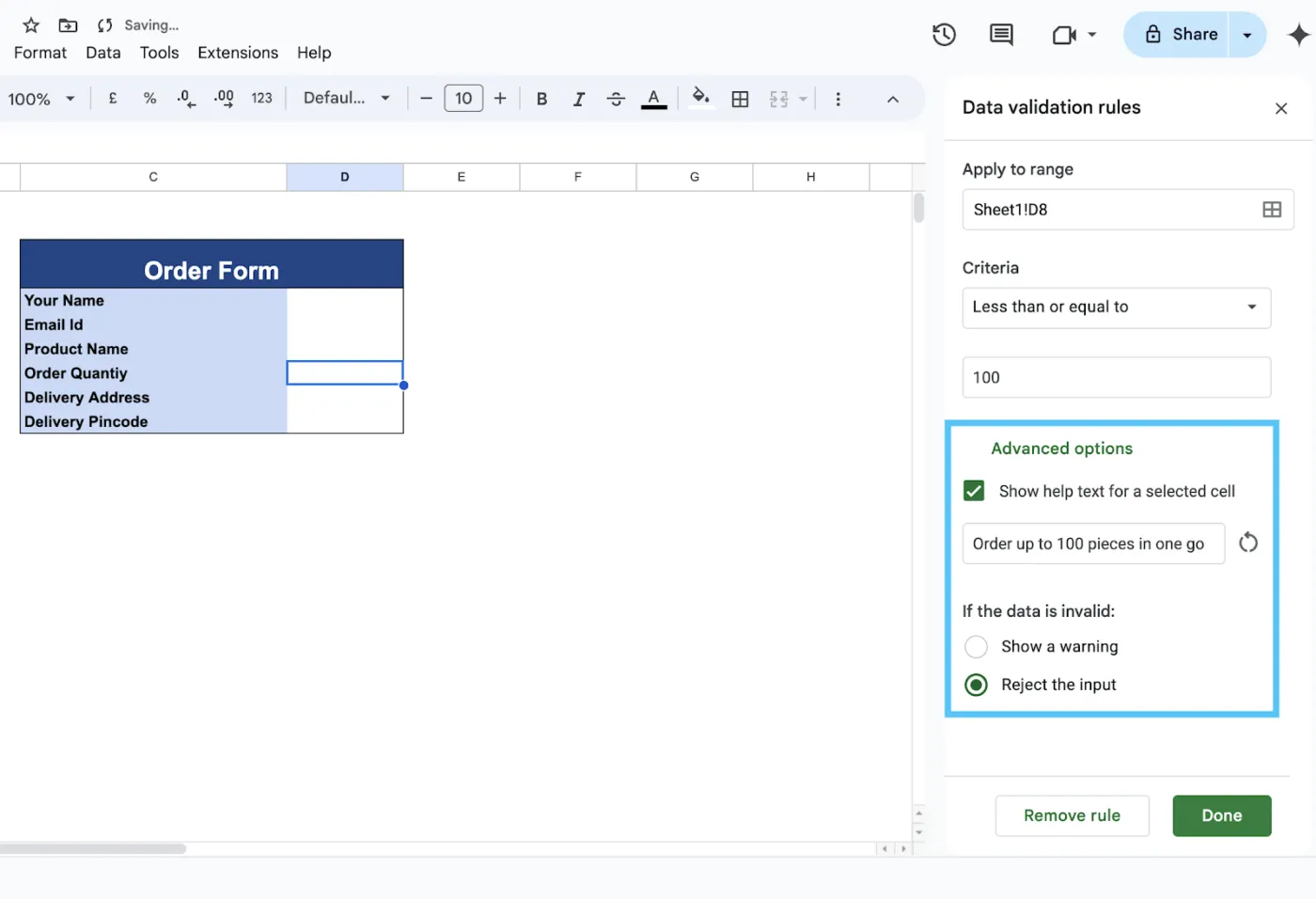Image resolution: width=1316 pixels, height=899 pixels.
Task: Reset help text with refresh icon
Action: click(1247, 543)
